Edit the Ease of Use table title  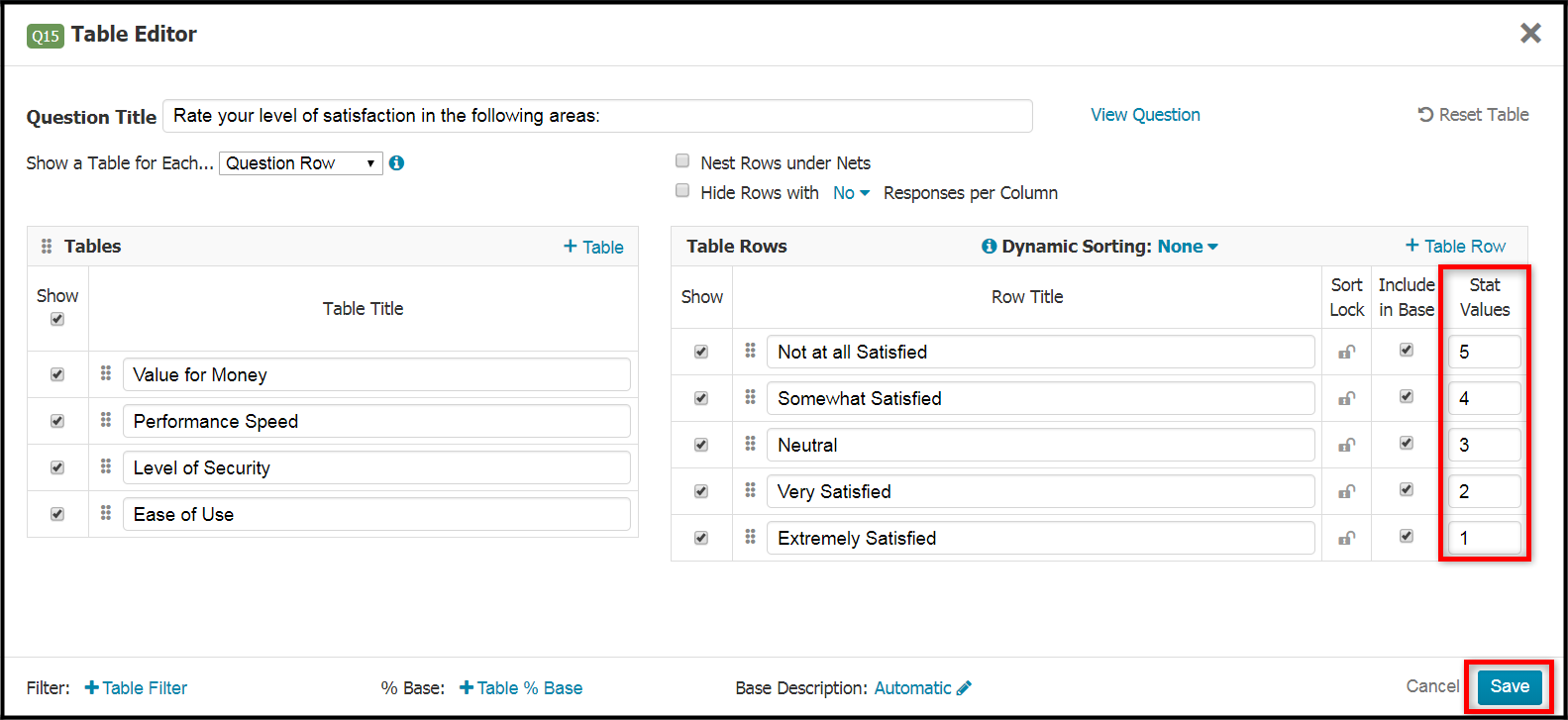tap(376, 514)
